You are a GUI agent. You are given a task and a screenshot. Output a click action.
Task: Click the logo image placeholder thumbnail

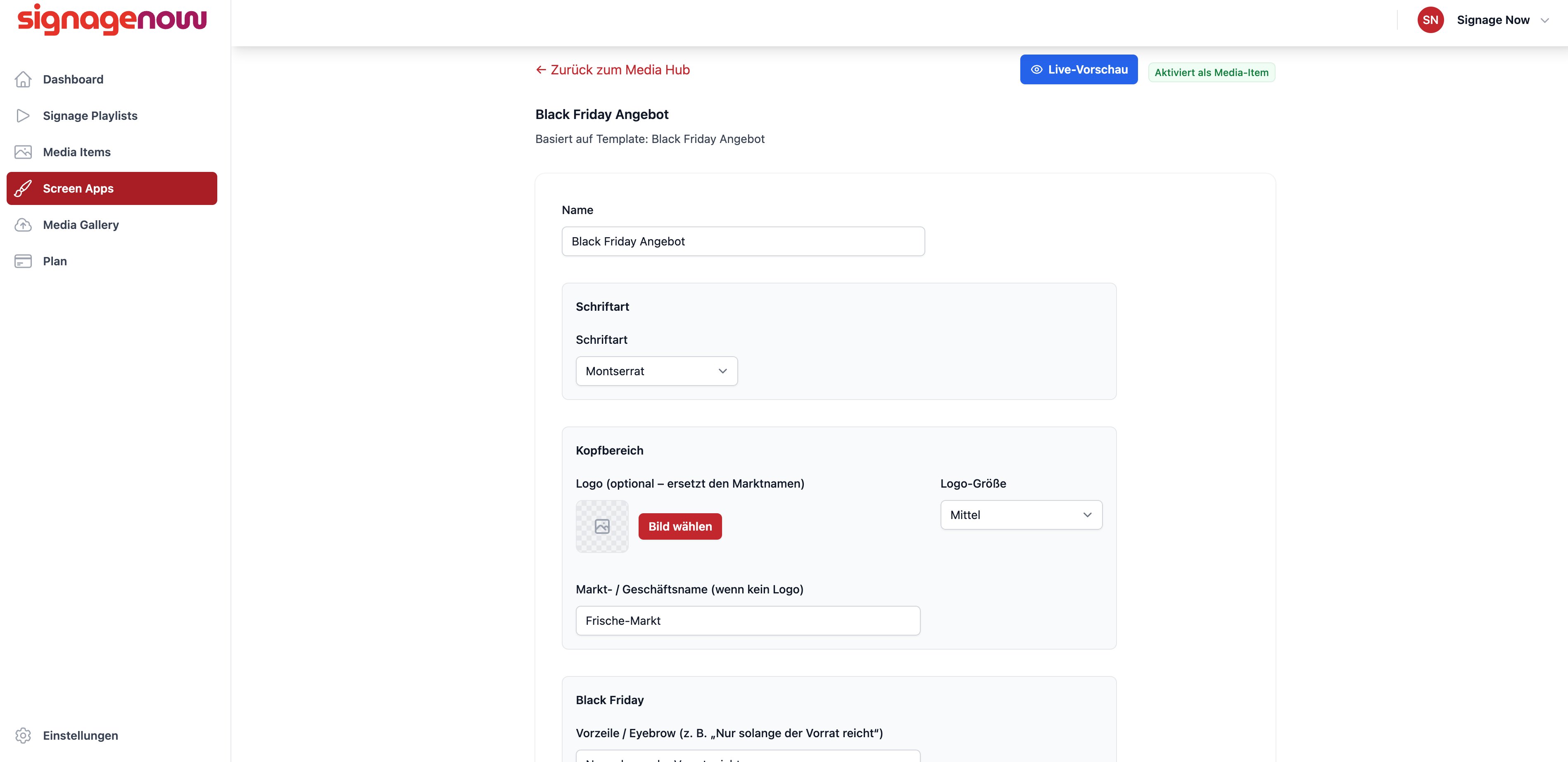(x=602, y=526)
